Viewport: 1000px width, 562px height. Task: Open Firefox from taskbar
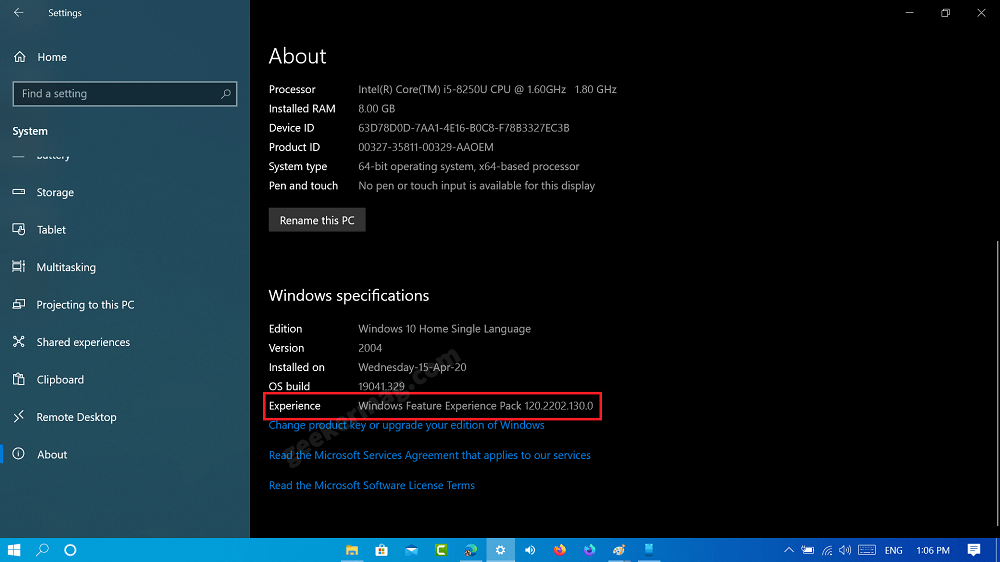pos(559,550)
